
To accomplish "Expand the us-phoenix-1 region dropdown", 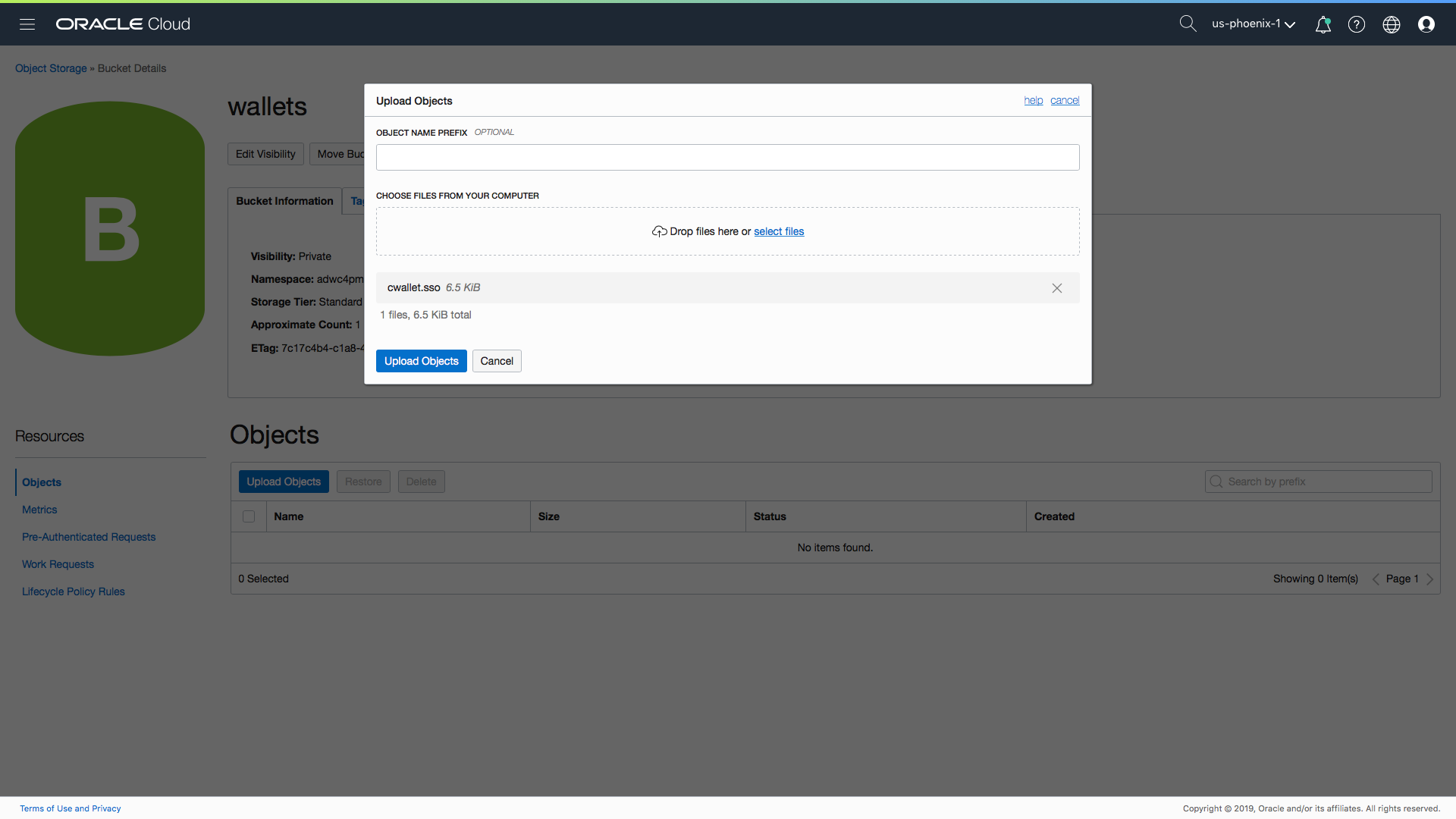I will [1253, 24].
